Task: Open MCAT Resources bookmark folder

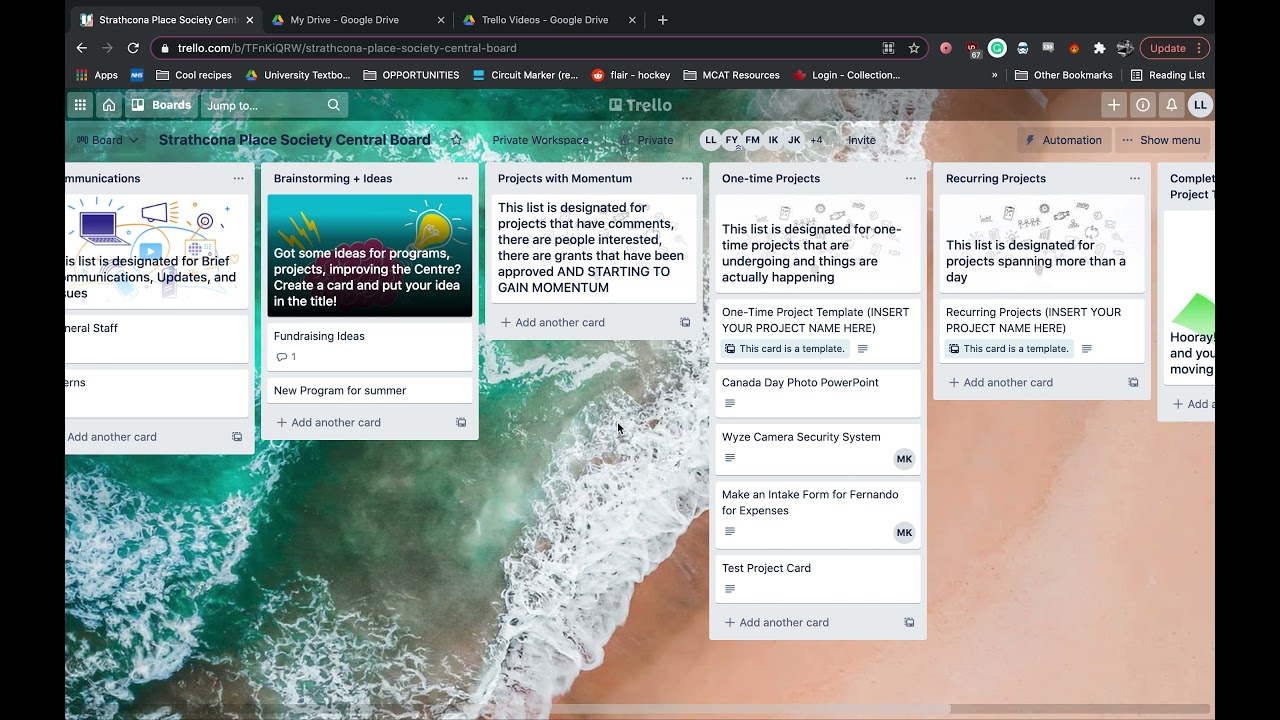Action: [731, 75]
